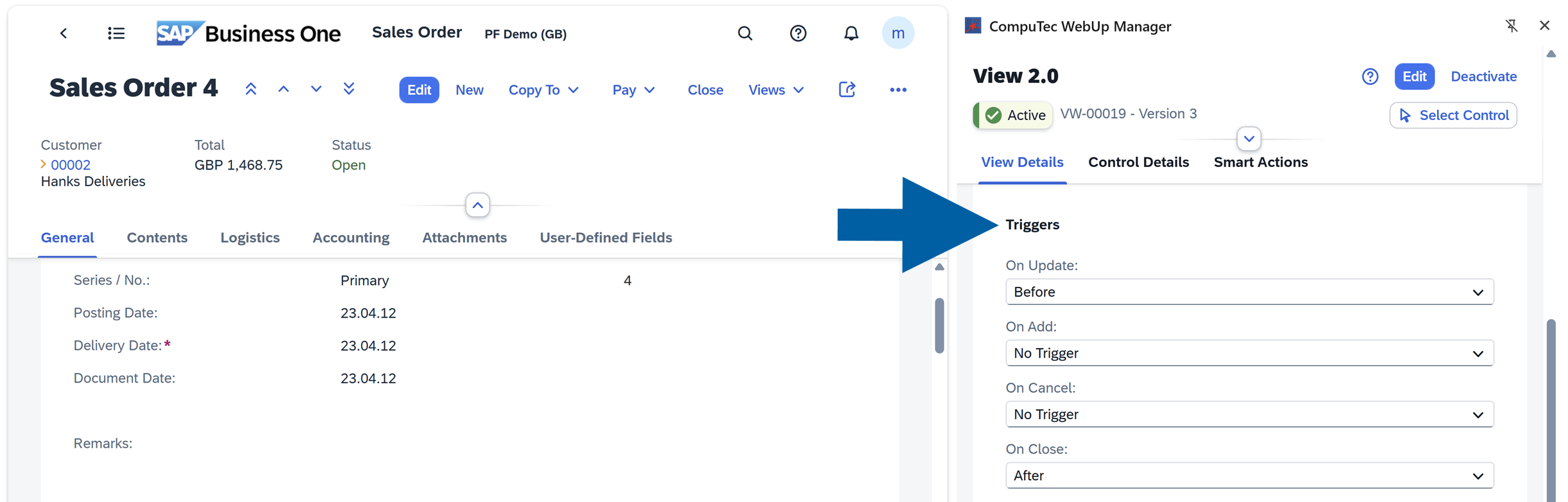The width and height of the screenshot is (1568, 502).
Task: Click the Posting Date value 23.04.12
Action: pos(368,313)
